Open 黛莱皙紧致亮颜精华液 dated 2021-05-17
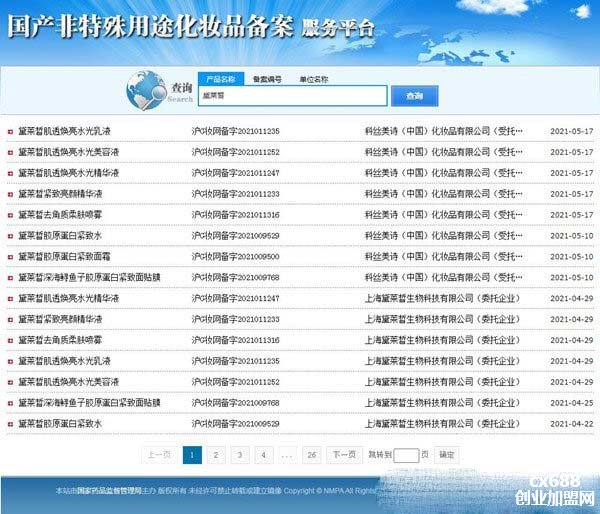Image resolution: width=600 pixels, height=514 pixels. click(60, 194)
